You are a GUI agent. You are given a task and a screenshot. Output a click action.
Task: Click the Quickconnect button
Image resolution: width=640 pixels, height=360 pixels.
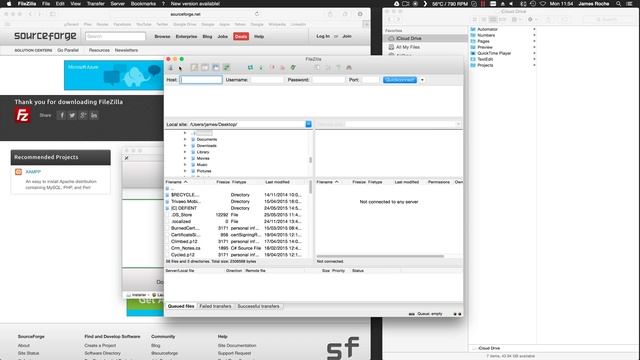(x=400, y=80)
